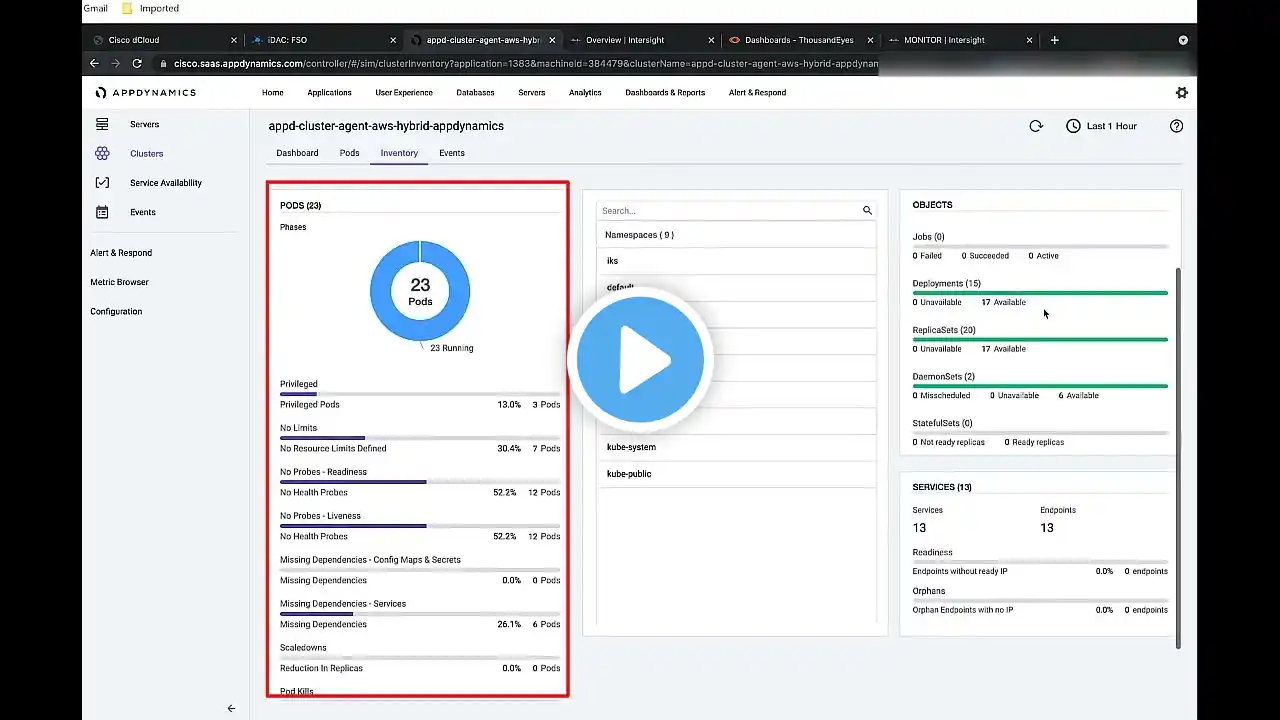Collapse sidebar with left arrow icon
This screenshot has height=720, width=1280.
231,708
